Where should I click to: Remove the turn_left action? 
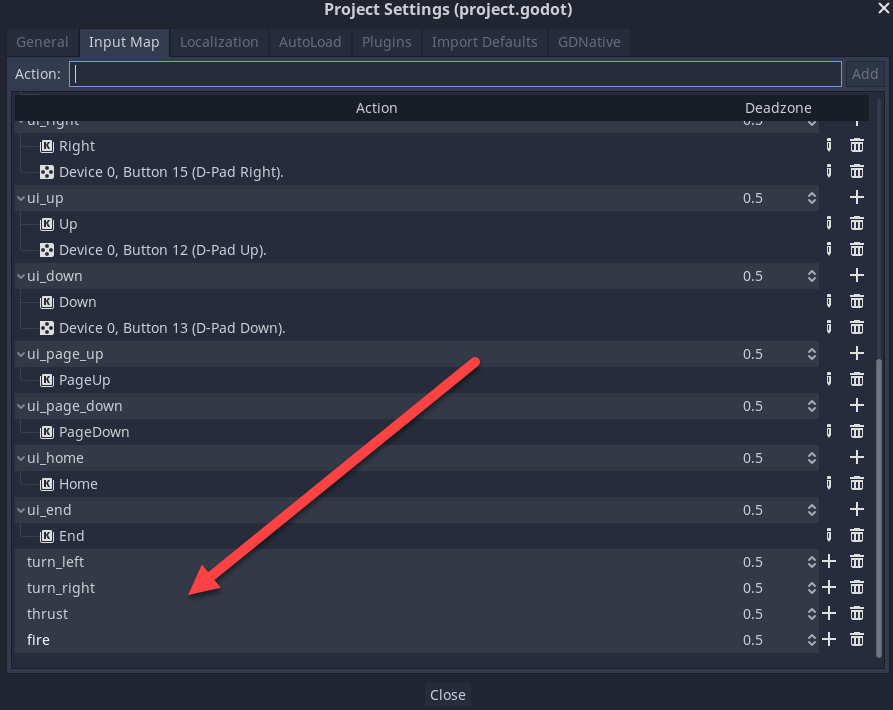pyautogui.click(x=857, y=562)
